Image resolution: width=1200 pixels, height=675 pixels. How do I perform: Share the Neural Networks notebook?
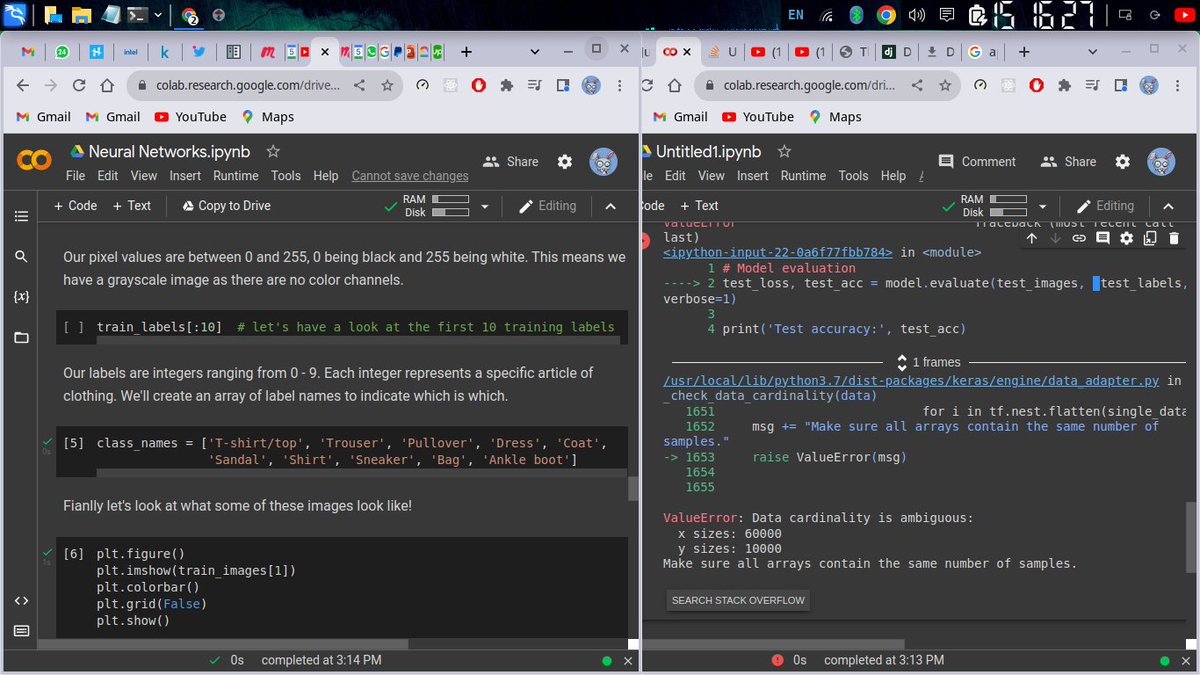click(x=510, y=161)
